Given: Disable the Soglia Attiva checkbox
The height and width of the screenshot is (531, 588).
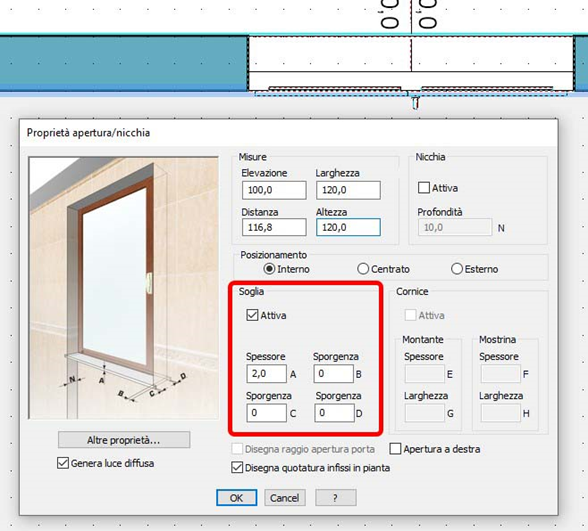Looking at the screenshot, I should 252,315.
